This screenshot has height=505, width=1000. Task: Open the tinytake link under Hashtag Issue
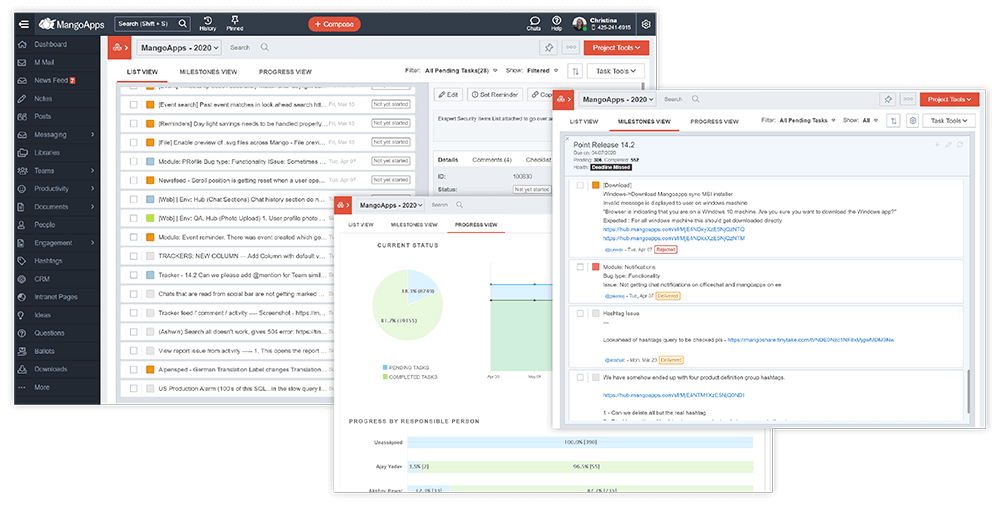[811, 340]
